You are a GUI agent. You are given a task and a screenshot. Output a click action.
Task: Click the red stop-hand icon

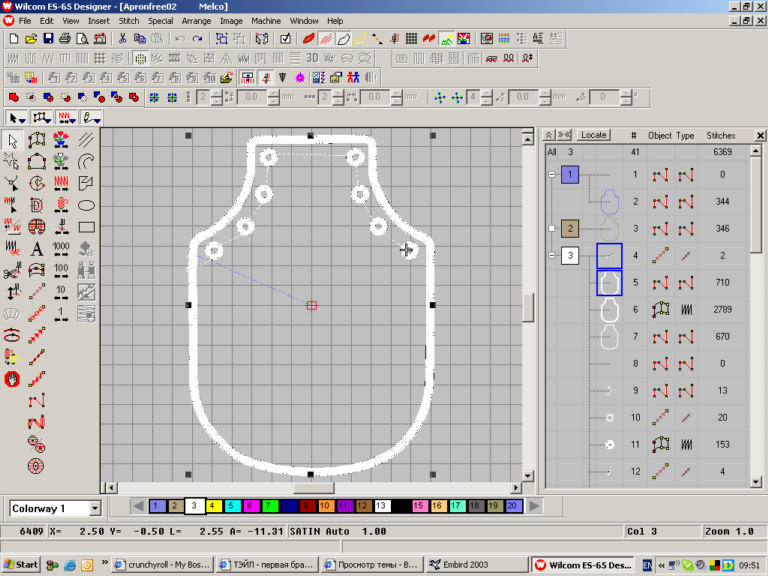coord(12,379)
